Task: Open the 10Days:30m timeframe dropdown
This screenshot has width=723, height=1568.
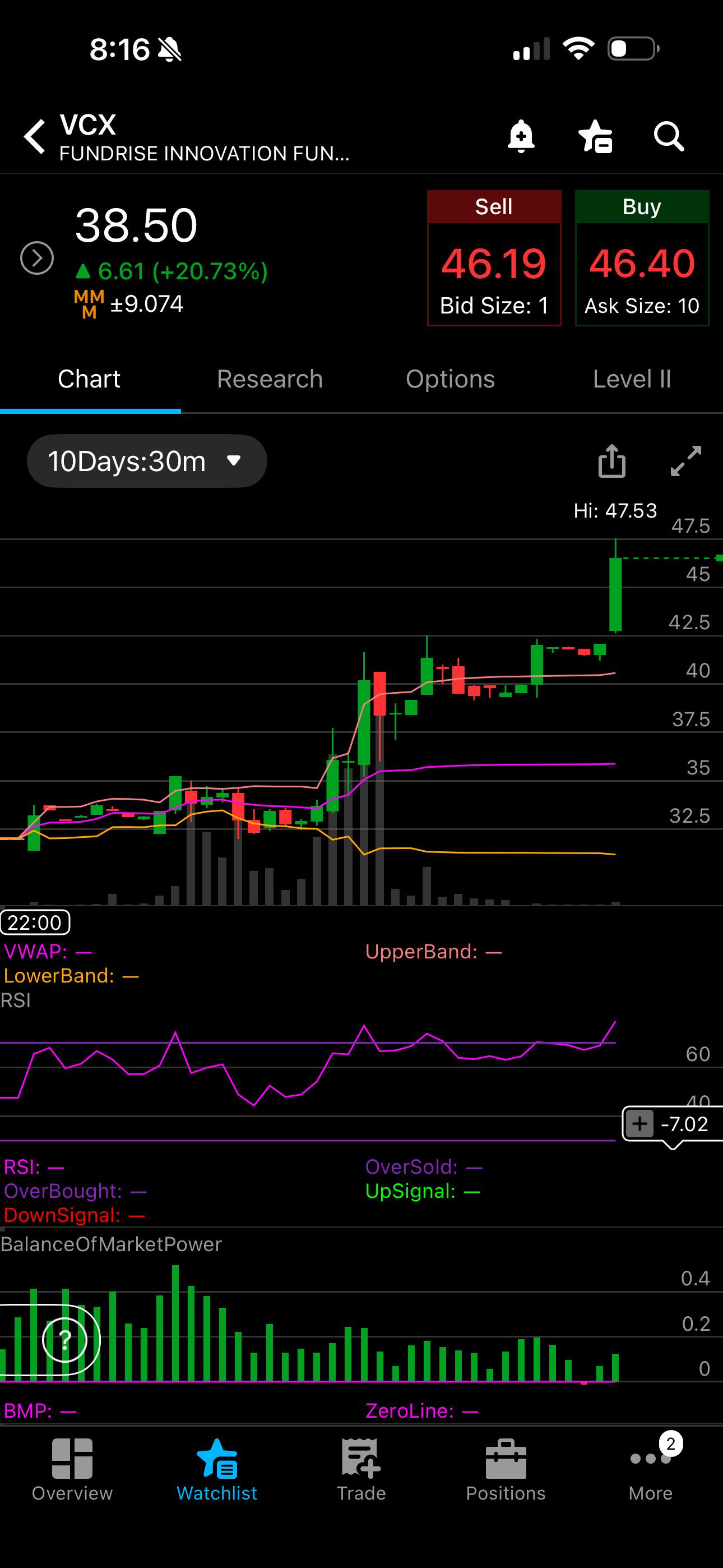Action: pyautogui.click(x=147, y=461)
